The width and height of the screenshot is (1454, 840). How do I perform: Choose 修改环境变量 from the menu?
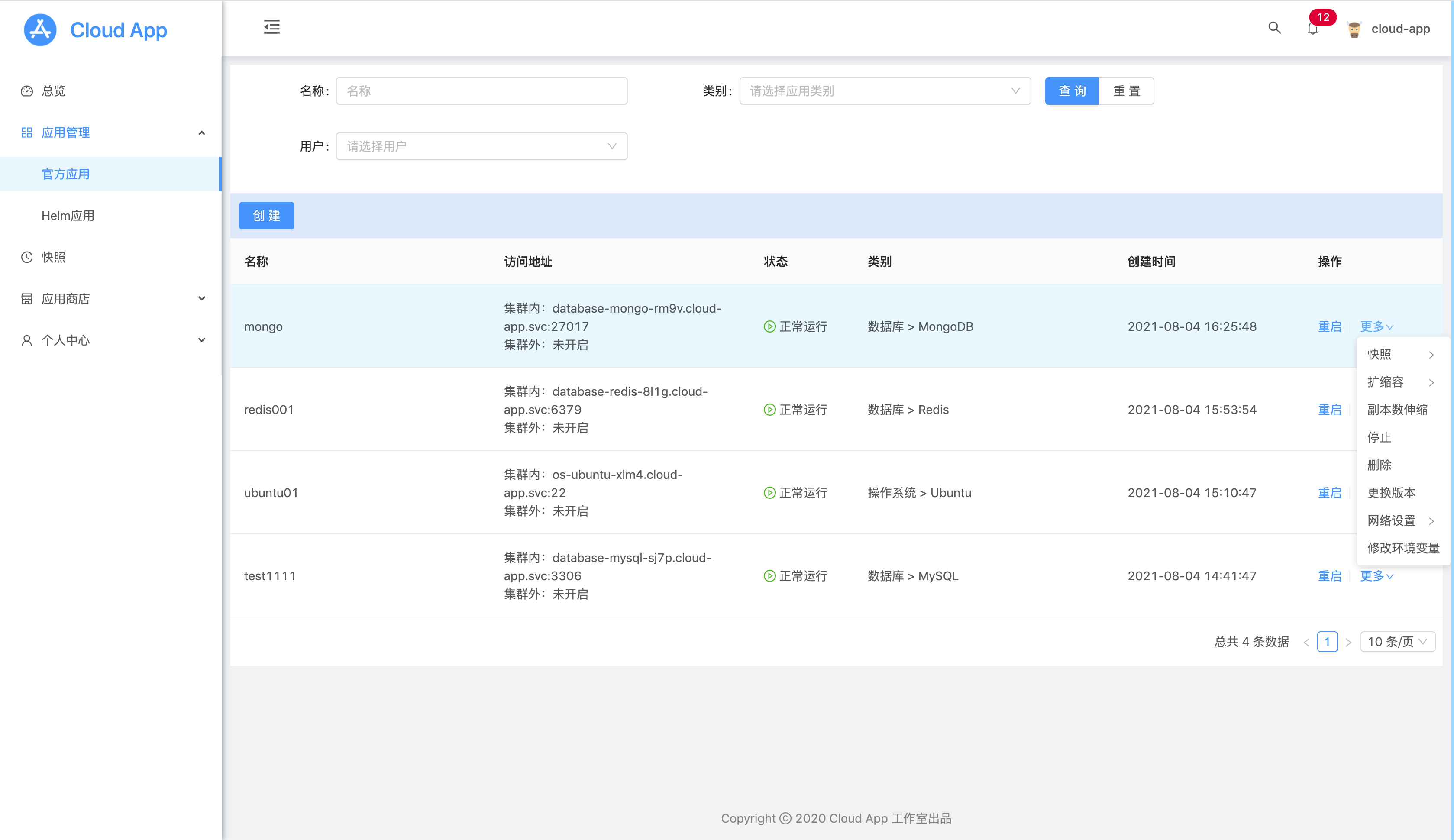pos(1402,548)
